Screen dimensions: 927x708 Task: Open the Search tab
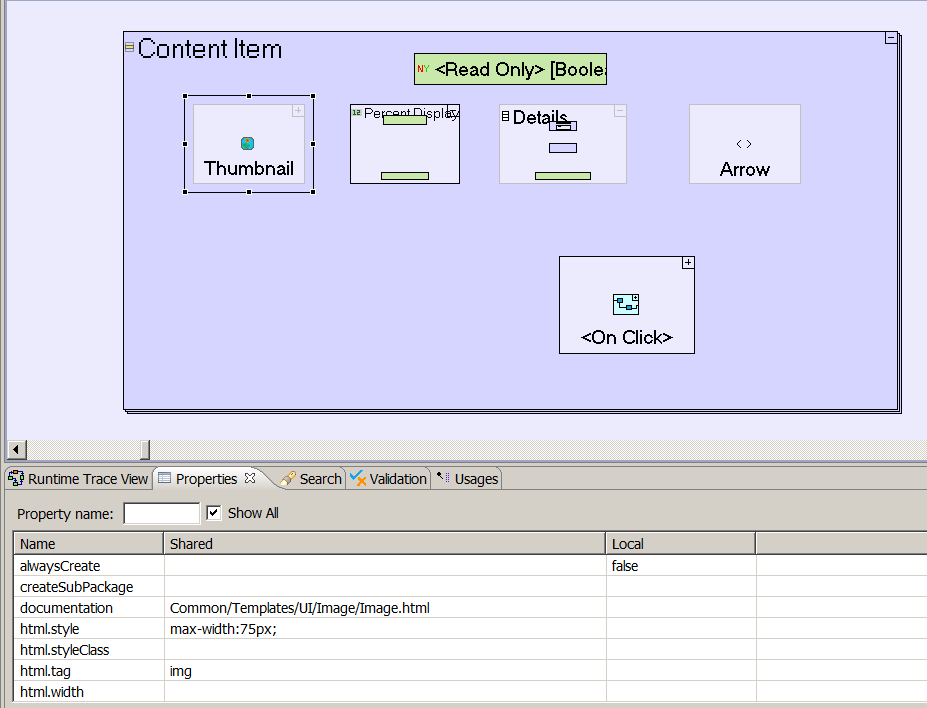[311, 479]
